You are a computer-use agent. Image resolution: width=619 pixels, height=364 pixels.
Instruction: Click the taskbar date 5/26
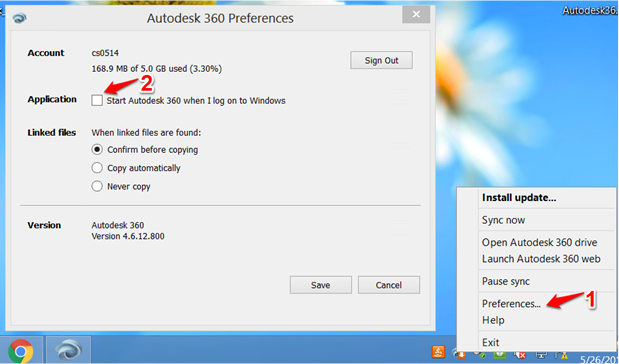599,359
